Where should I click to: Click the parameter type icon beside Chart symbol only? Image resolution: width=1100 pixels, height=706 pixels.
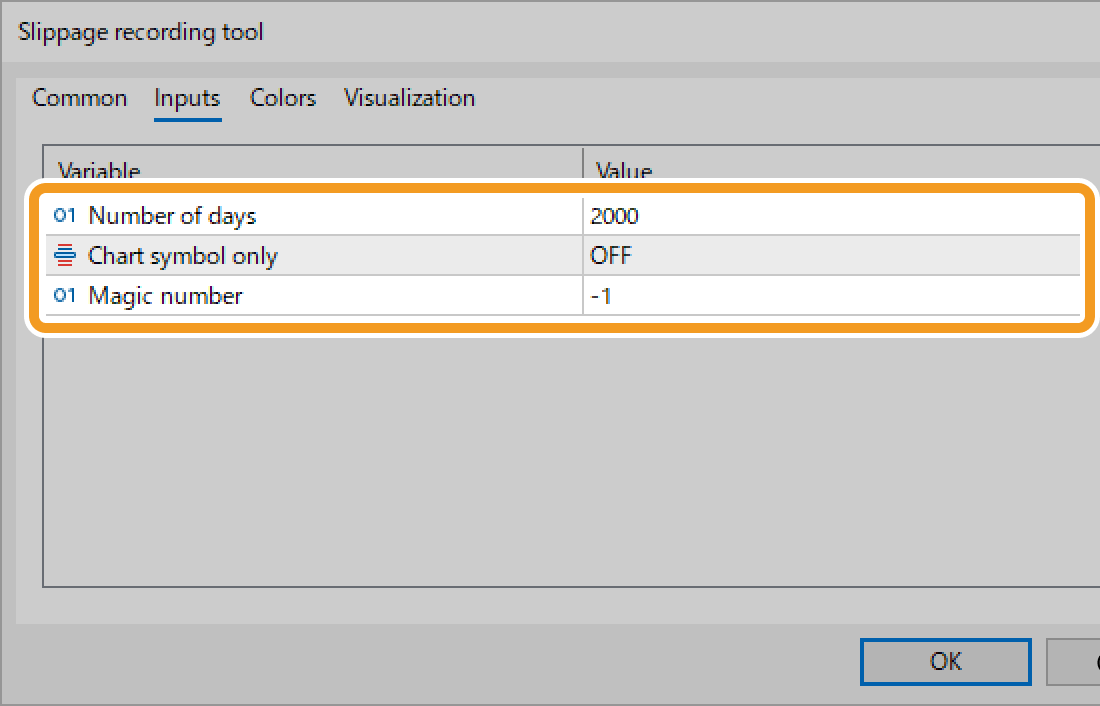click(x=64, y=255)
